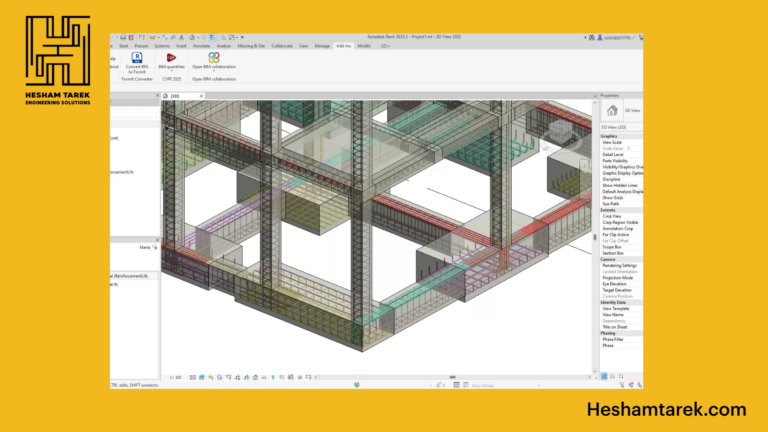Select the Show Hidden Lines property row
Image resolution: width=768 pixels, height=432 pixels.
point(622,186)
